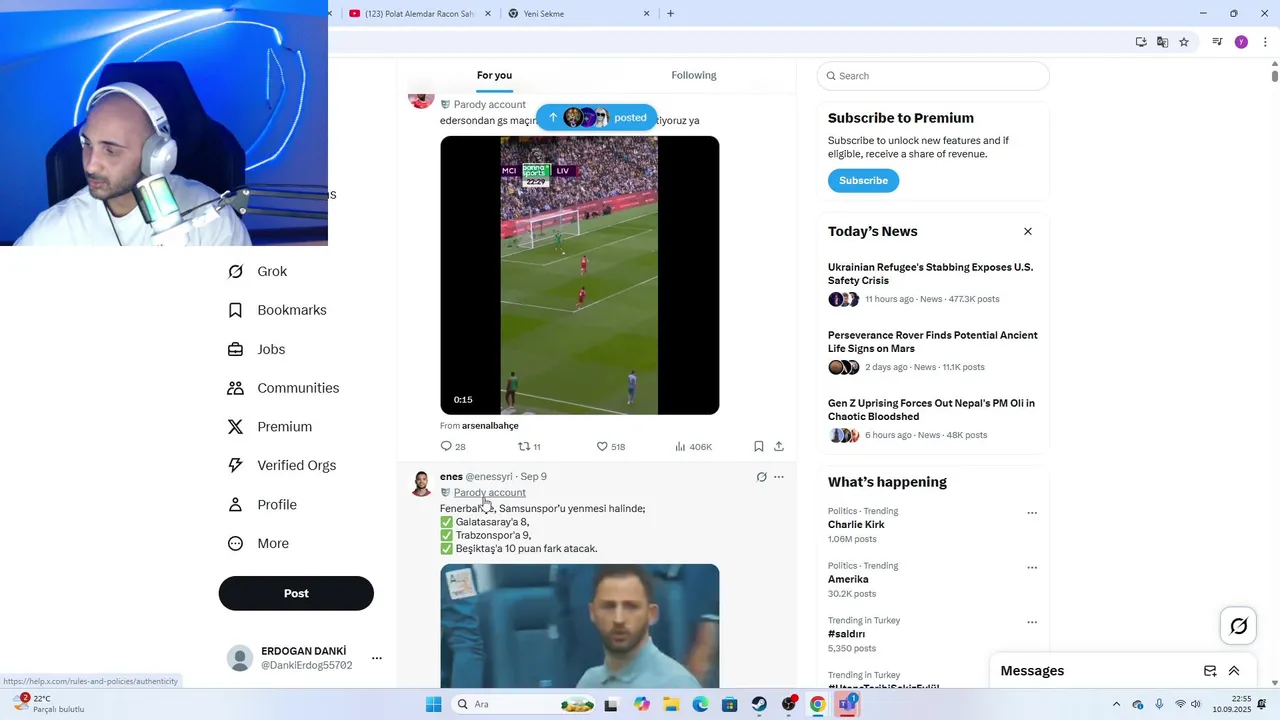Close the Today's News panel
Viewport: 1280px width, 720px height.
click(x=1027, y=231)
